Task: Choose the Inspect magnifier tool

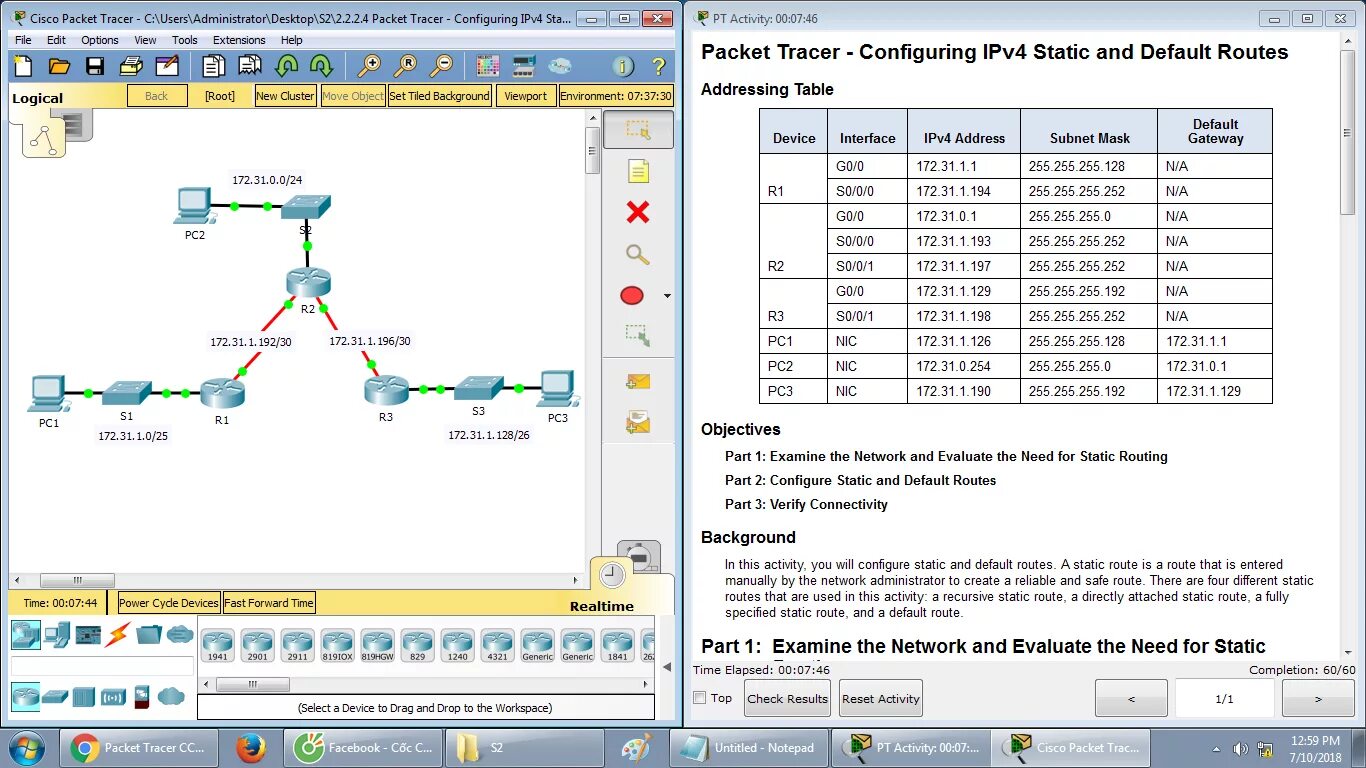Action: pos(638,254)
